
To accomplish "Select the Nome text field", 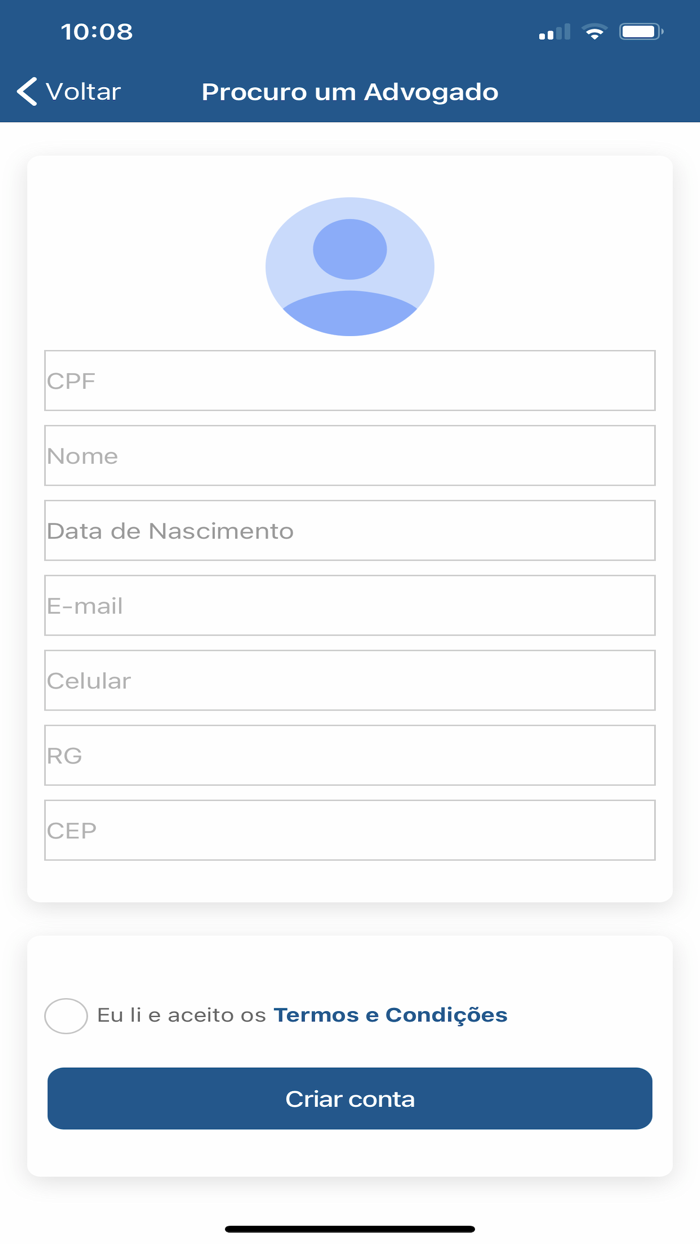I will (x=350, y=456).
